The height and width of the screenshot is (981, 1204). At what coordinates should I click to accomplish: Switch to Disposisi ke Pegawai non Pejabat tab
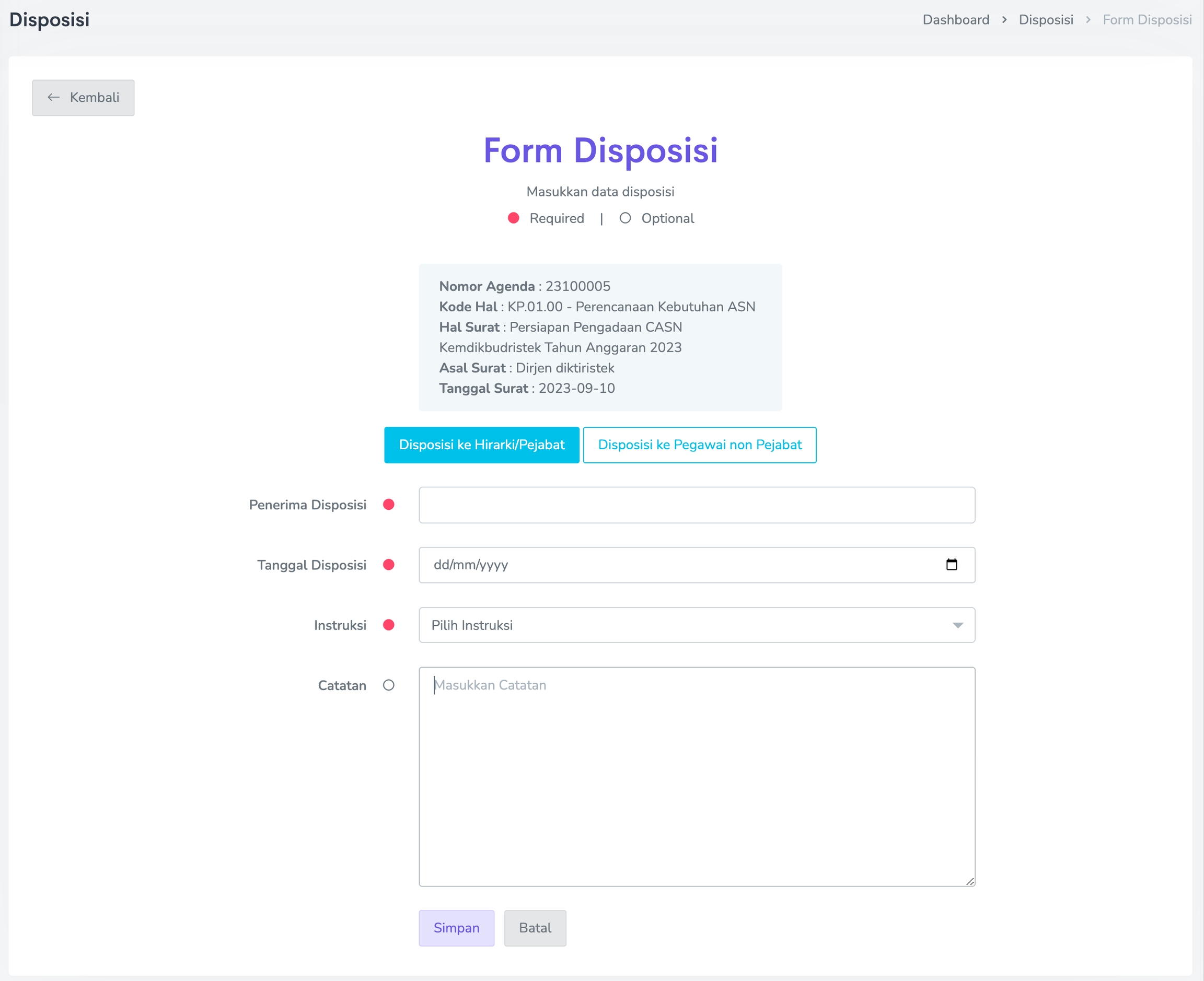[699, 445]
